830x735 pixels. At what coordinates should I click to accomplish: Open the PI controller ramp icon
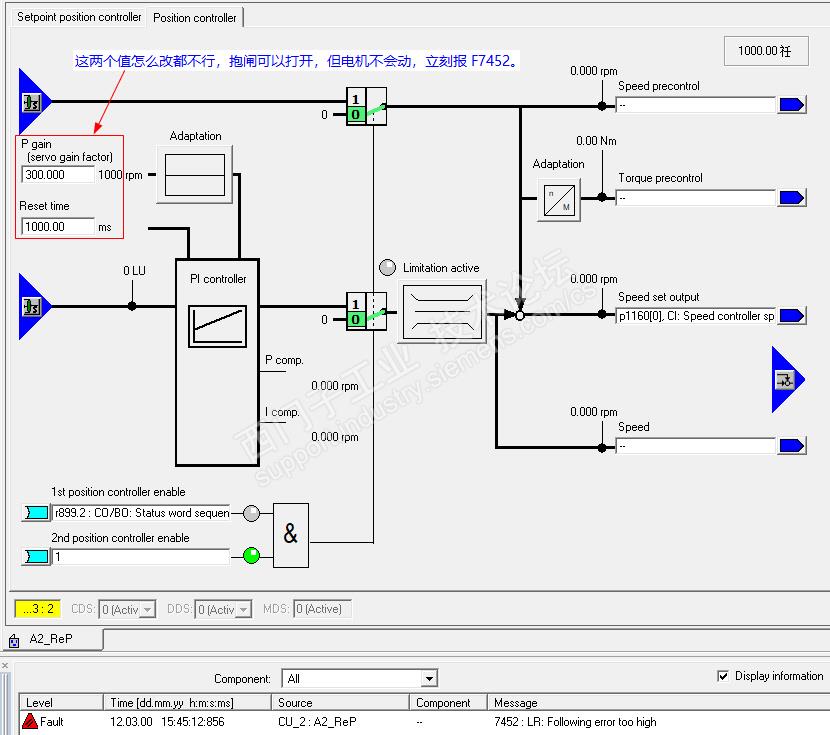point(218,326)
